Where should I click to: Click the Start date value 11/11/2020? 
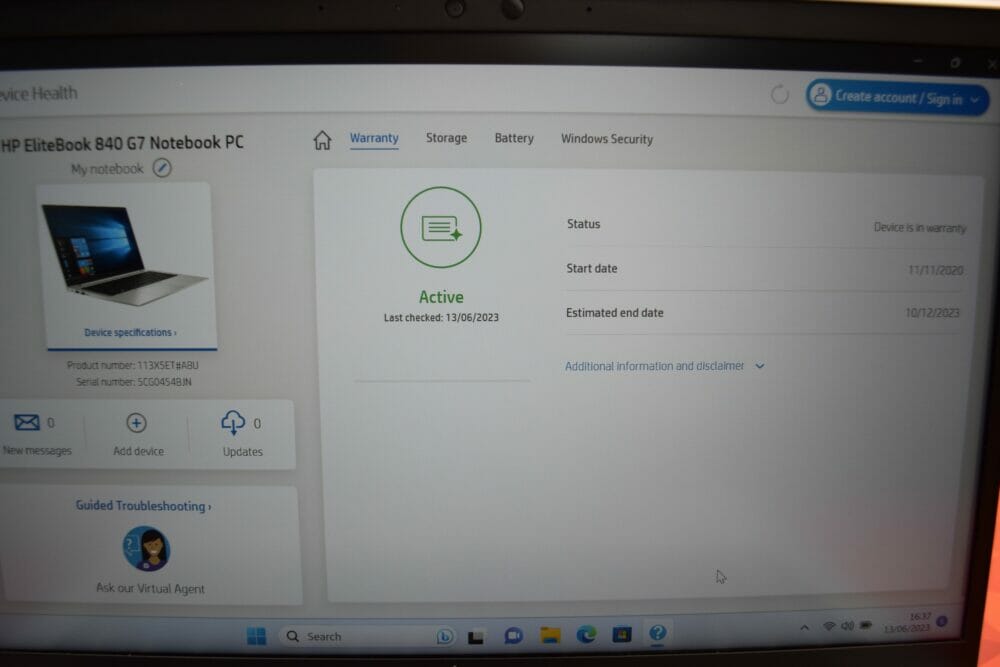coord(936,270)
